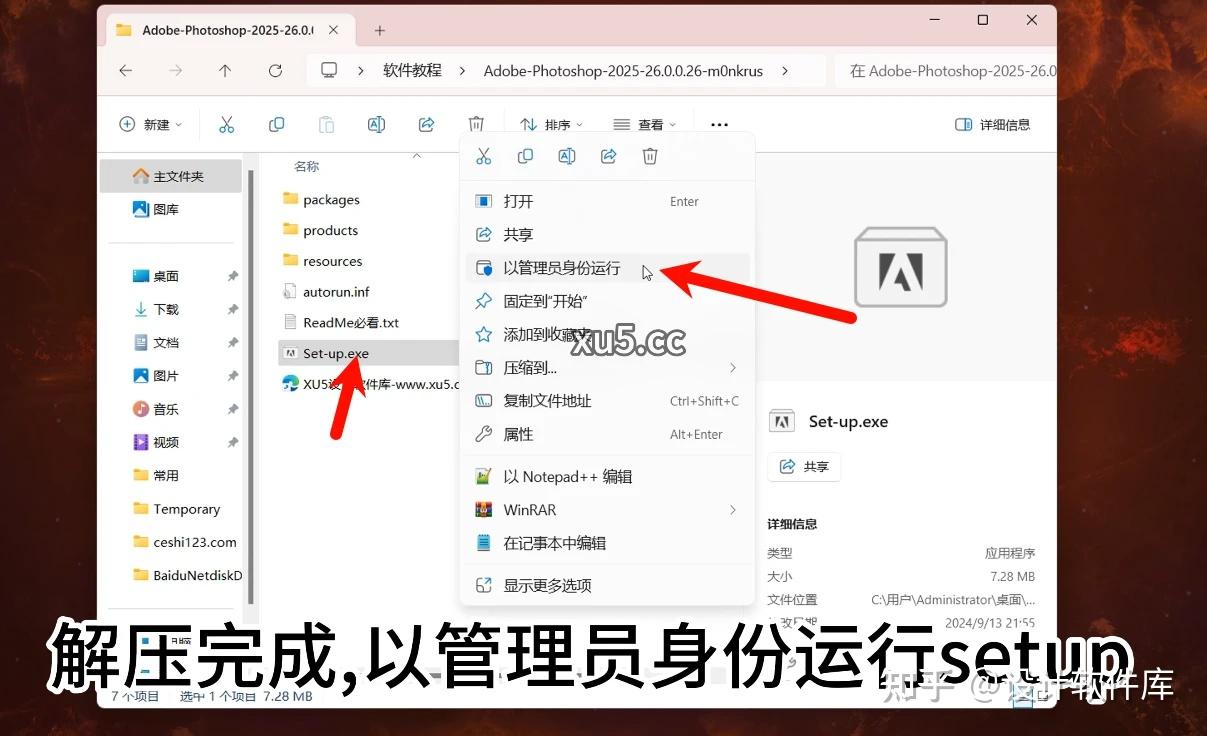The image size is (1207, 736).
Task: Select the Rename icon in the context menu
Action: coord(567,156)
